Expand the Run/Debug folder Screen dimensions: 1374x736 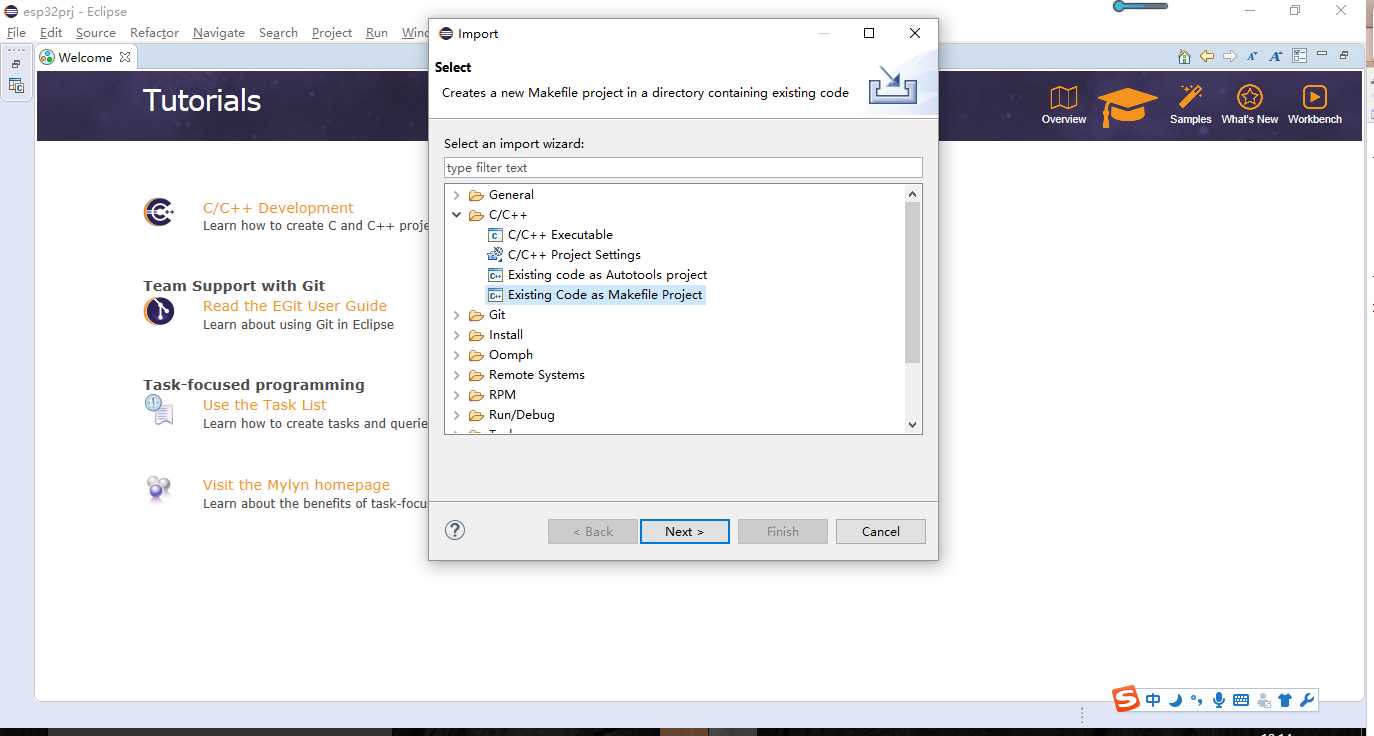point(457,415)
